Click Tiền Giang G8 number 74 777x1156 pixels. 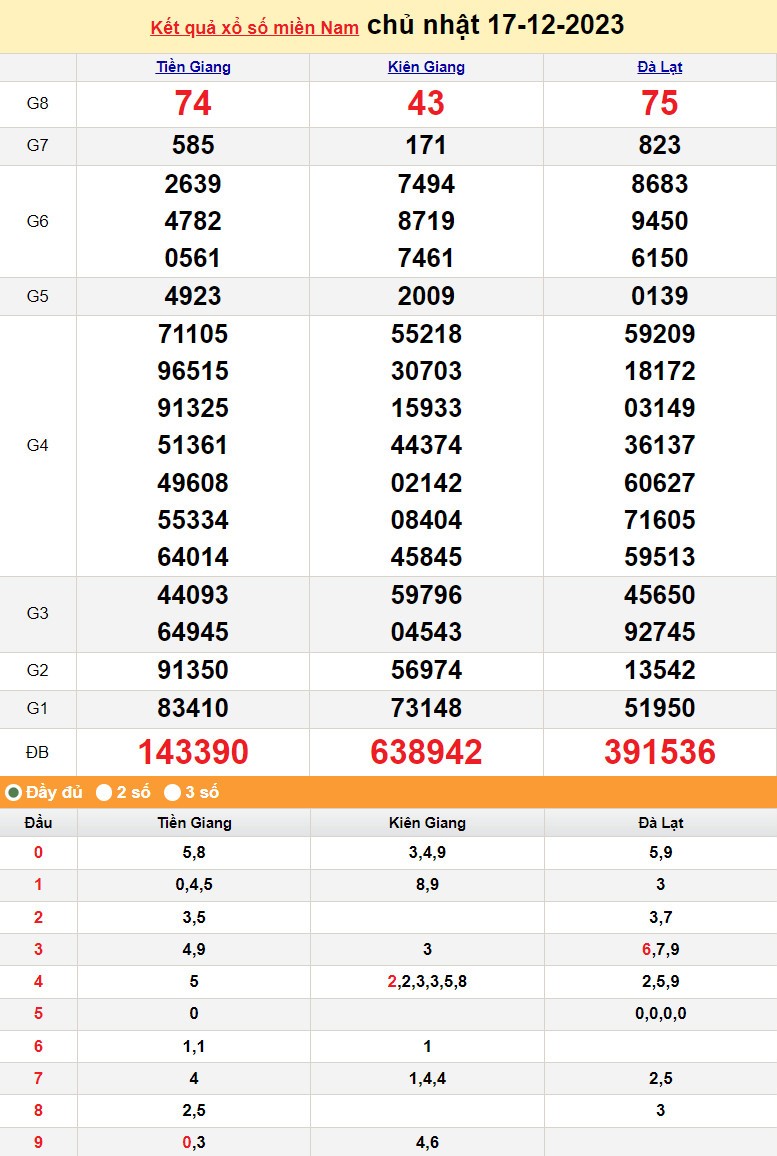pyautogui.click(x=193, y=103)
